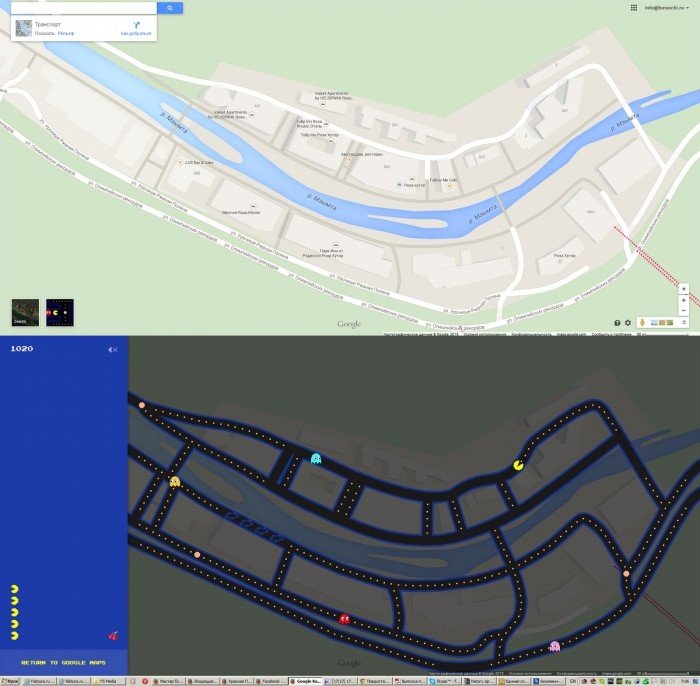
Task: Zoom out with the minus button
Action: (x=683, y=310)
